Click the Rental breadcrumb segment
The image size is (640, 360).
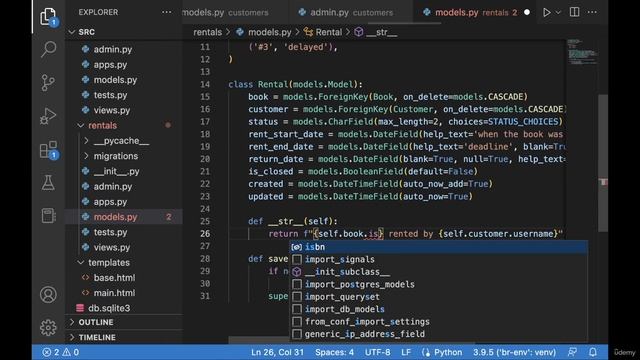(x=329, y=32)
